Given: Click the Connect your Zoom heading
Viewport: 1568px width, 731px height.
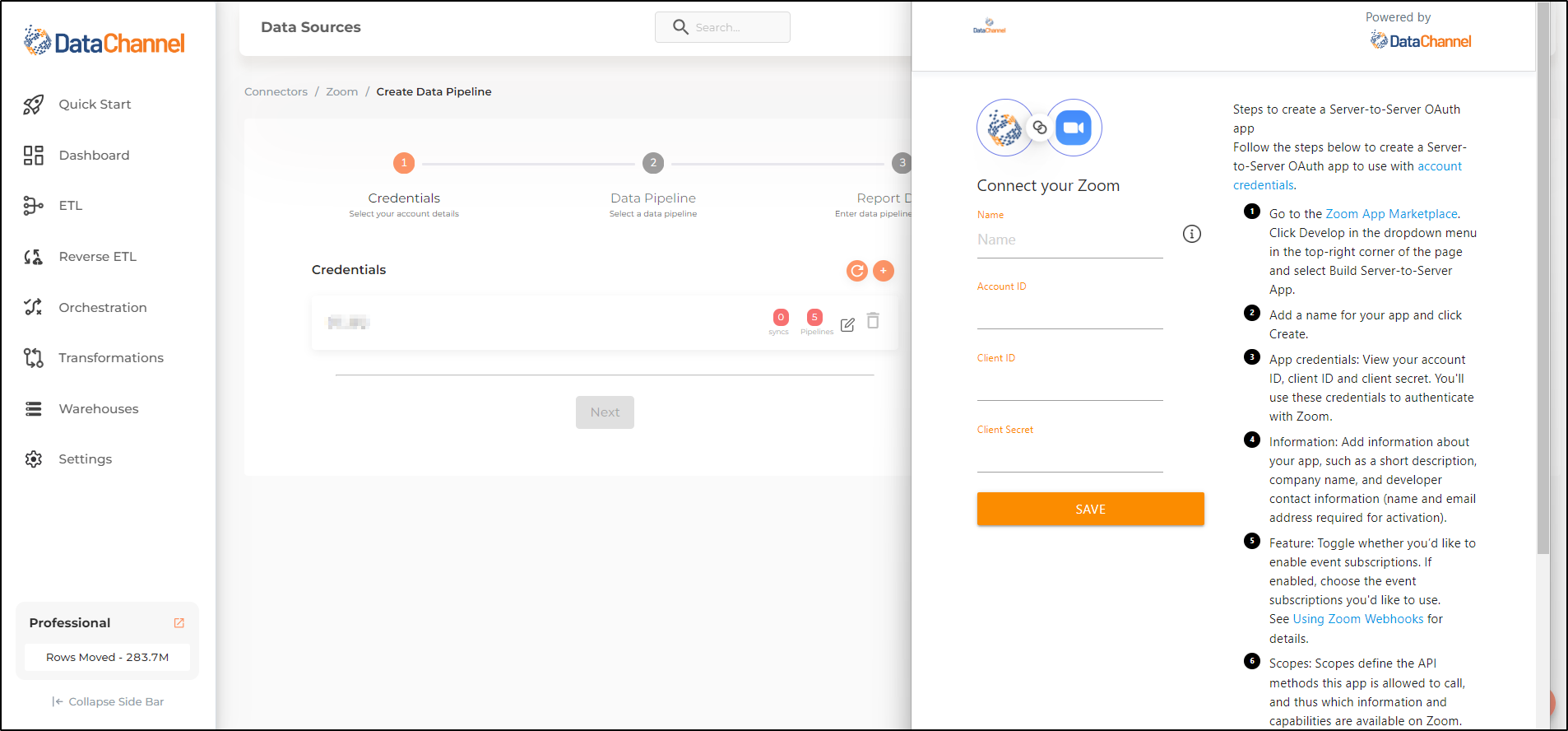Looking at the screenshot, I should coord(1048,186).
